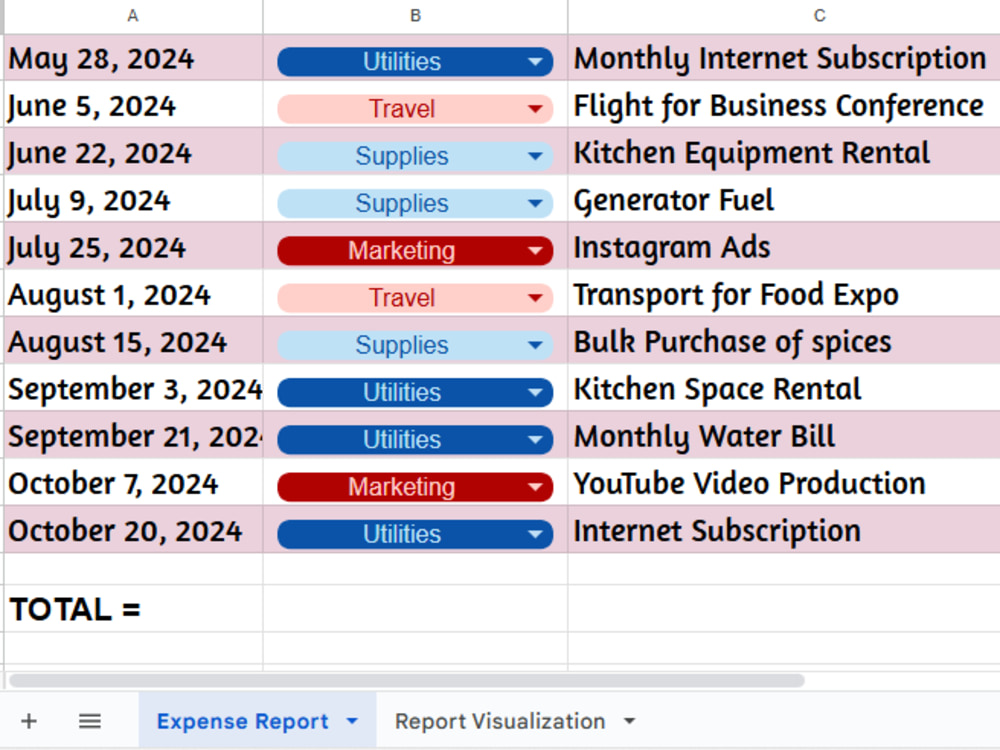Viewport: 1000px width, 750px height.
Task: Select Generator Fuel cell
Action: click(x=784, y=199)
